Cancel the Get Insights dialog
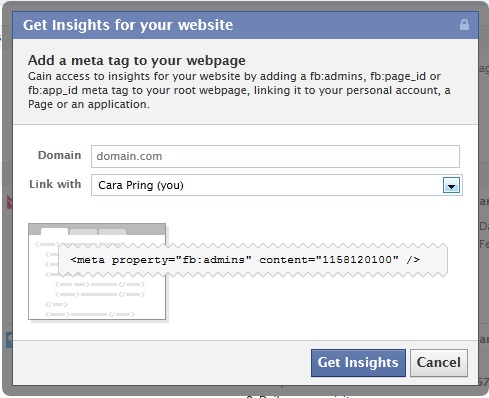The width and height of the screenshot is (489, 398). coord(439,363)
